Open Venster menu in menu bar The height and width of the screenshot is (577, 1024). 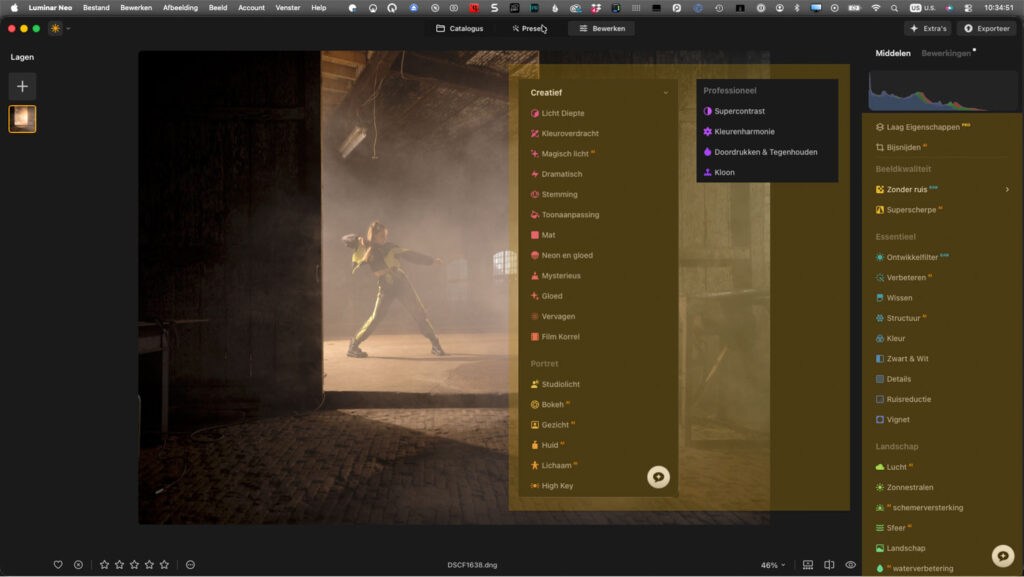point(287,8)
